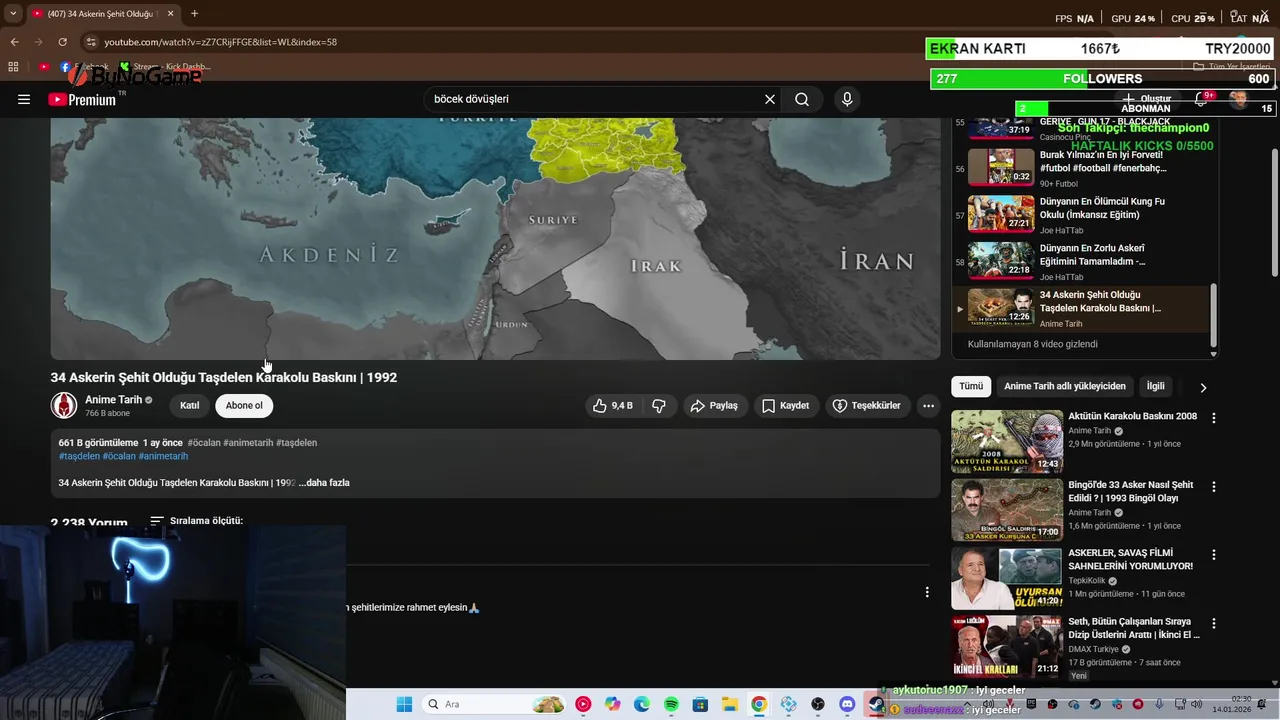
Task: Go to YouTube Premium home logo
Action: 82,99
